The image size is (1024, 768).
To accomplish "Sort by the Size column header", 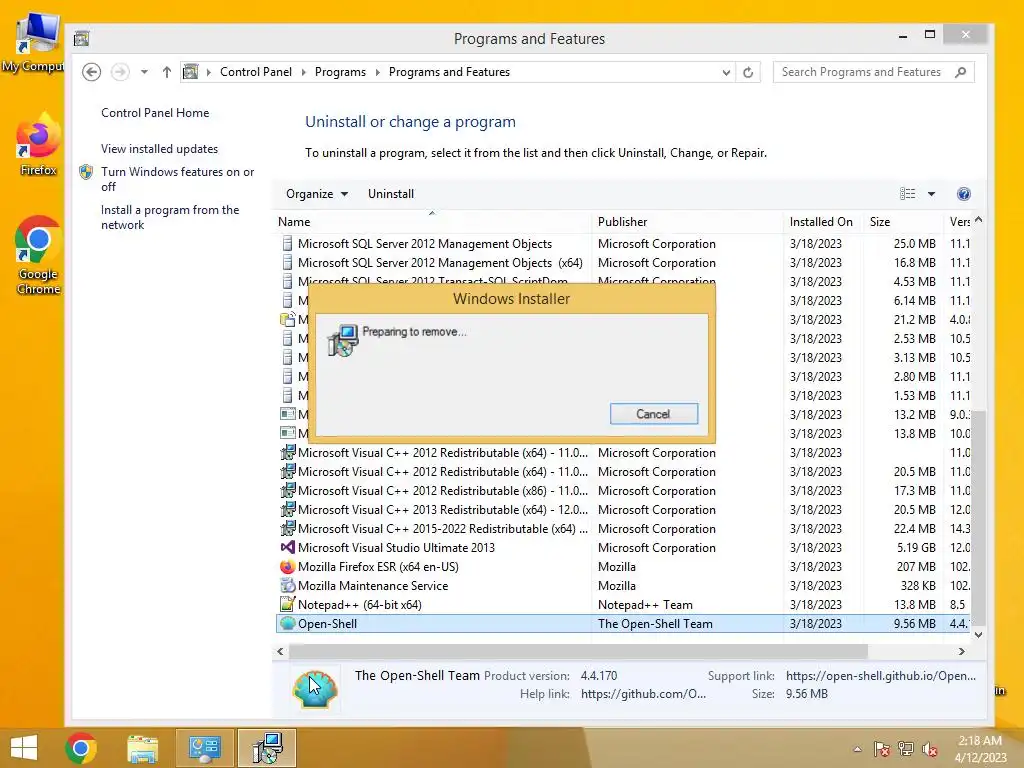I will click(x=904, y=222).
